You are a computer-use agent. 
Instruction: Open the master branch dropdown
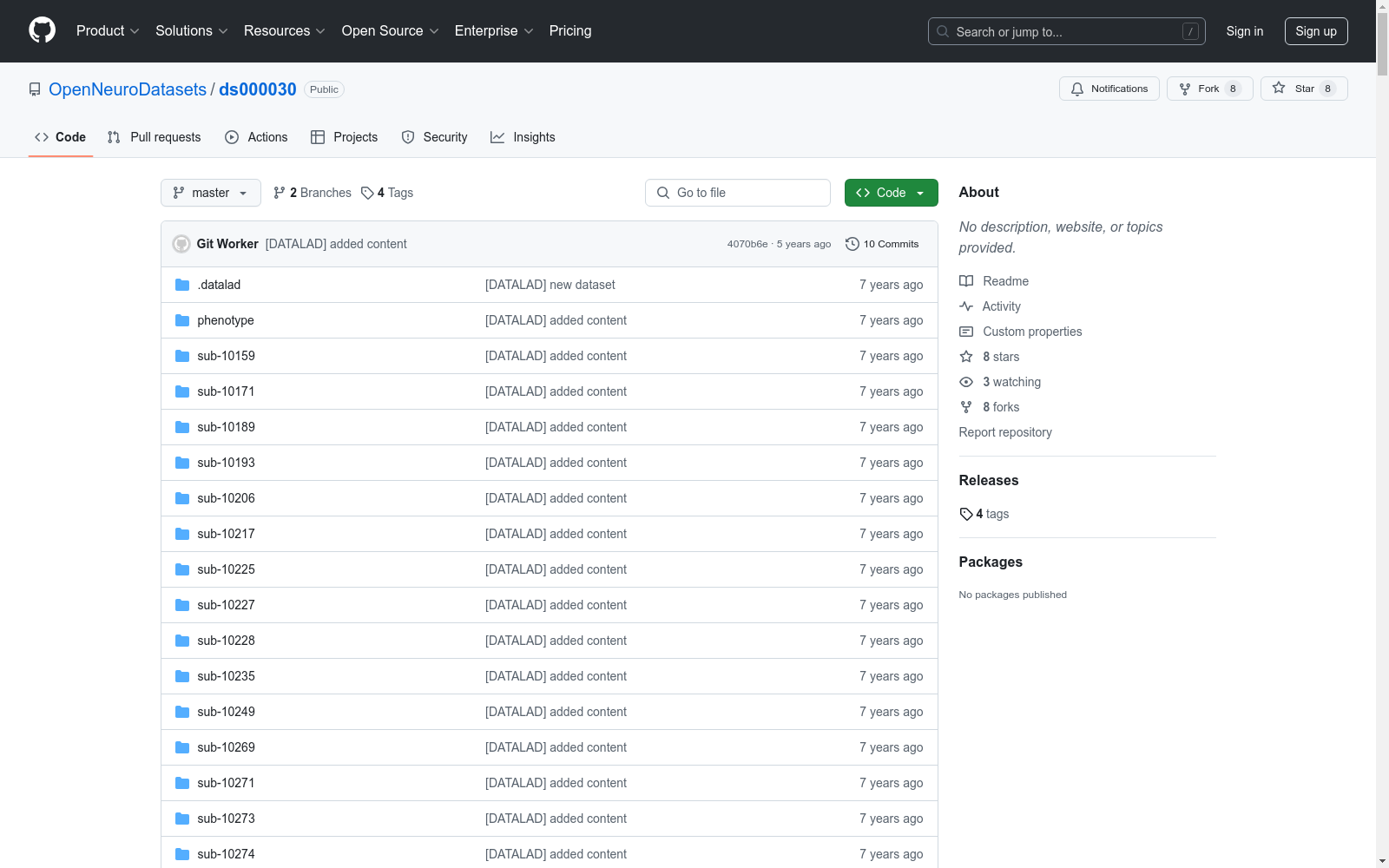pos(210,193)
